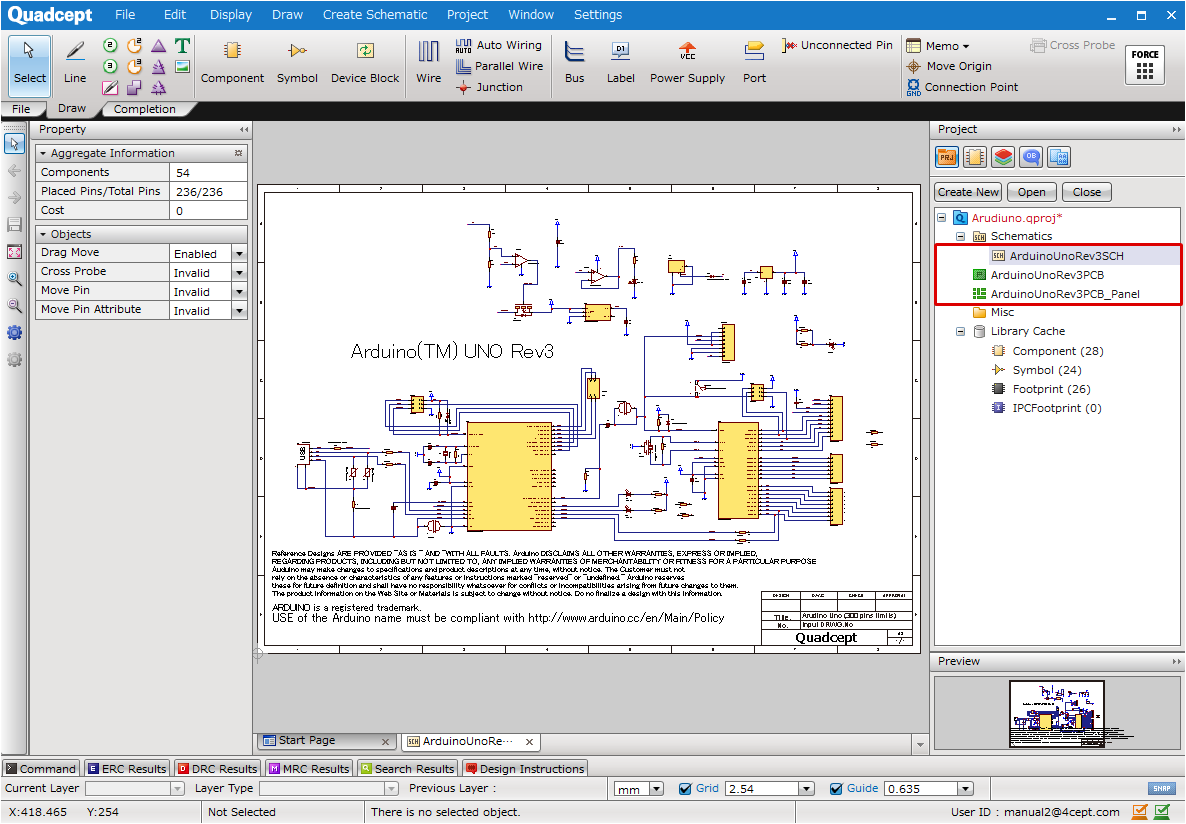Select the Junction tool
Image resolution: width=1186 pixels, height=824 pixels.
489,87
